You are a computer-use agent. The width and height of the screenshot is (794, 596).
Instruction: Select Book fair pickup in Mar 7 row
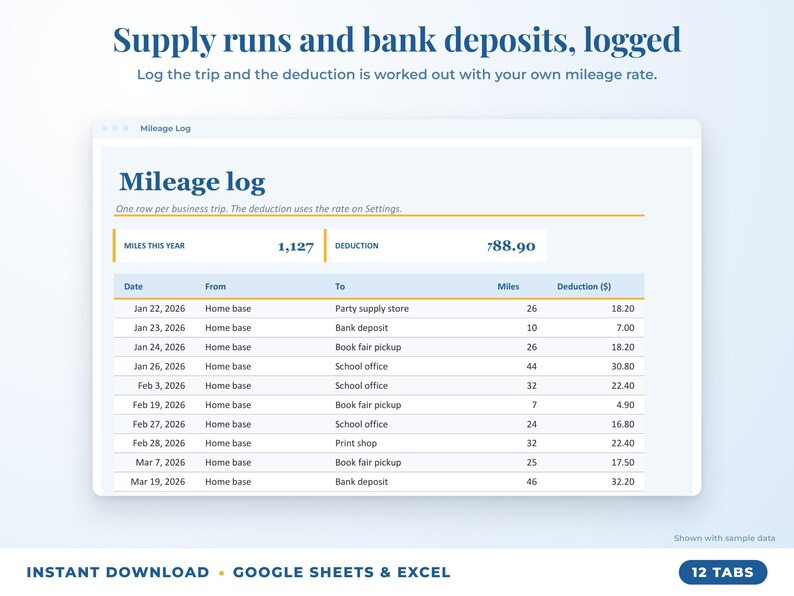pos(368,462)
